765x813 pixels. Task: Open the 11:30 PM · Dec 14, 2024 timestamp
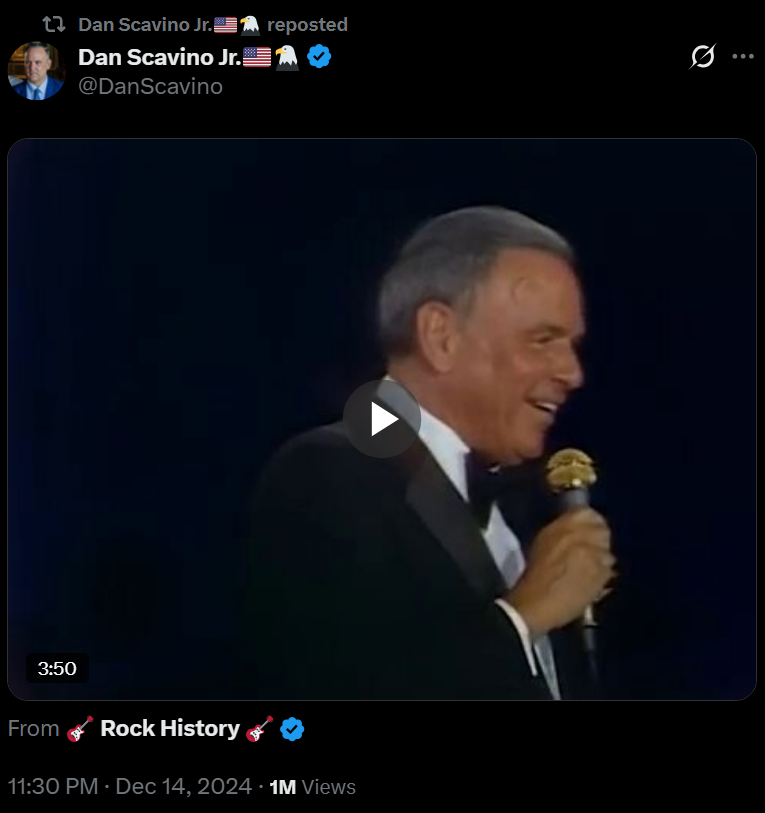pyautogui.click(x=129, y=787)
